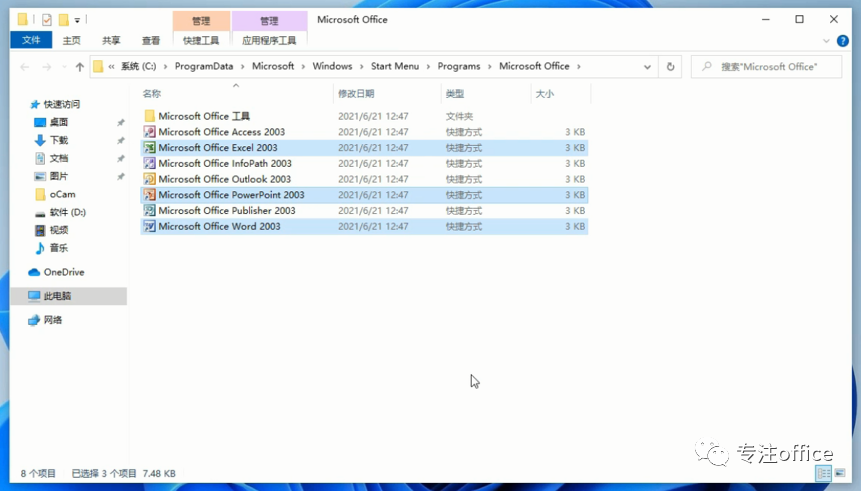This screenshot has width=861, height=491.
Task: Open the oCam folder in sidebar
Action: [62, 194]
